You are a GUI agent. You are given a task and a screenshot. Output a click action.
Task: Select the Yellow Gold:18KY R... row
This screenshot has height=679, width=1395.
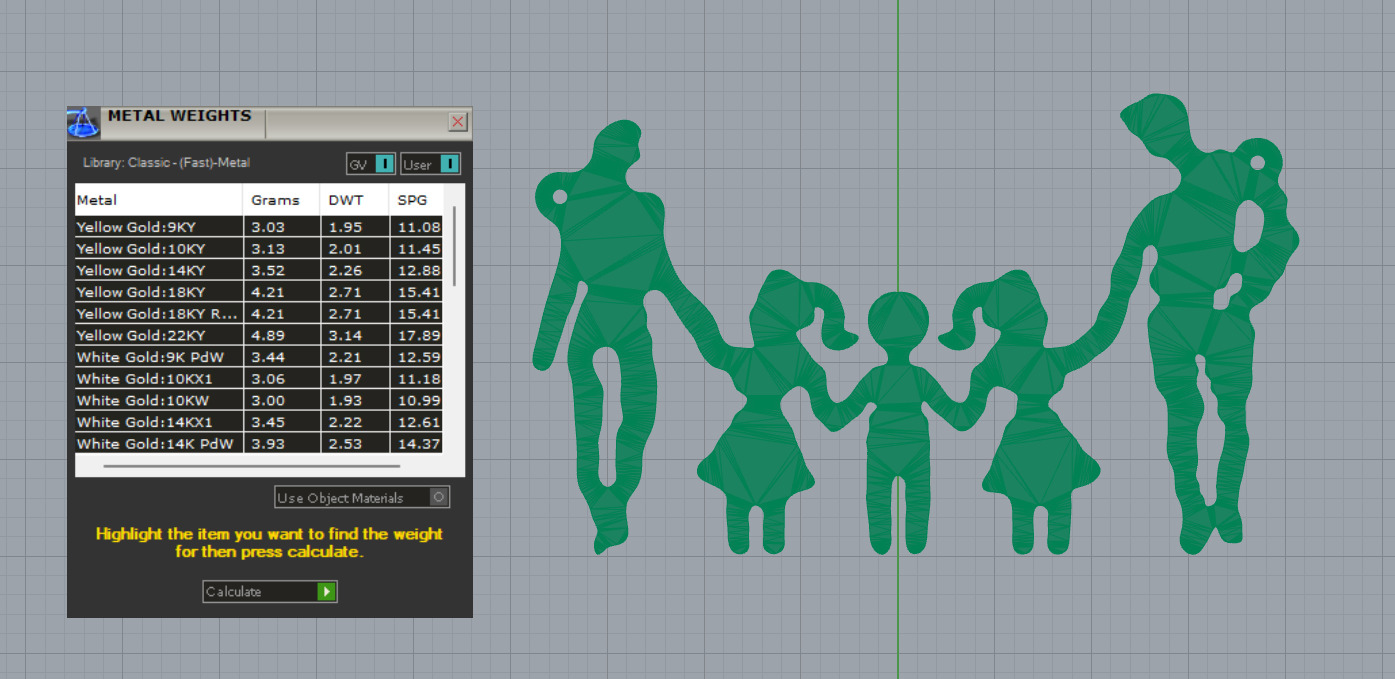258,314
